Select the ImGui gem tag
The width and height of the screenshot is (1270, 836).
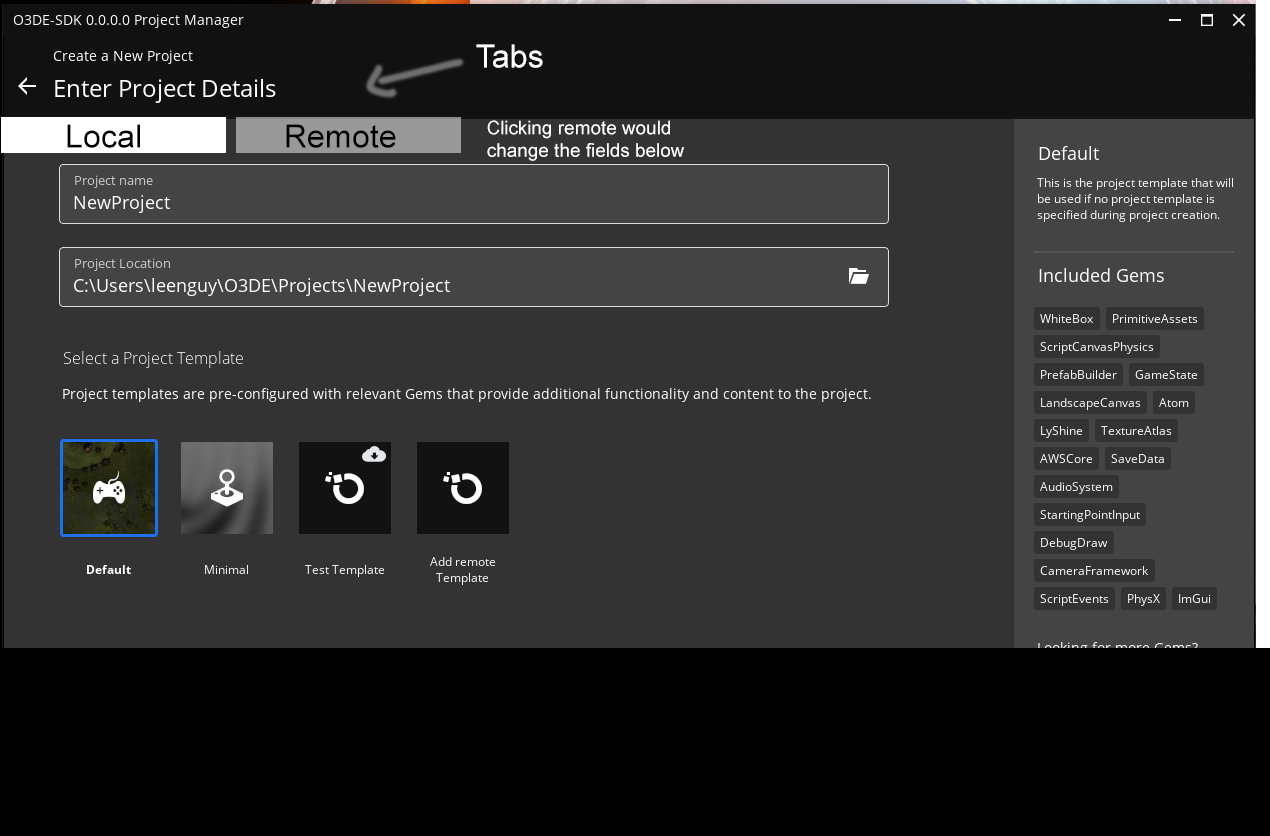(x=1194, y=598)
